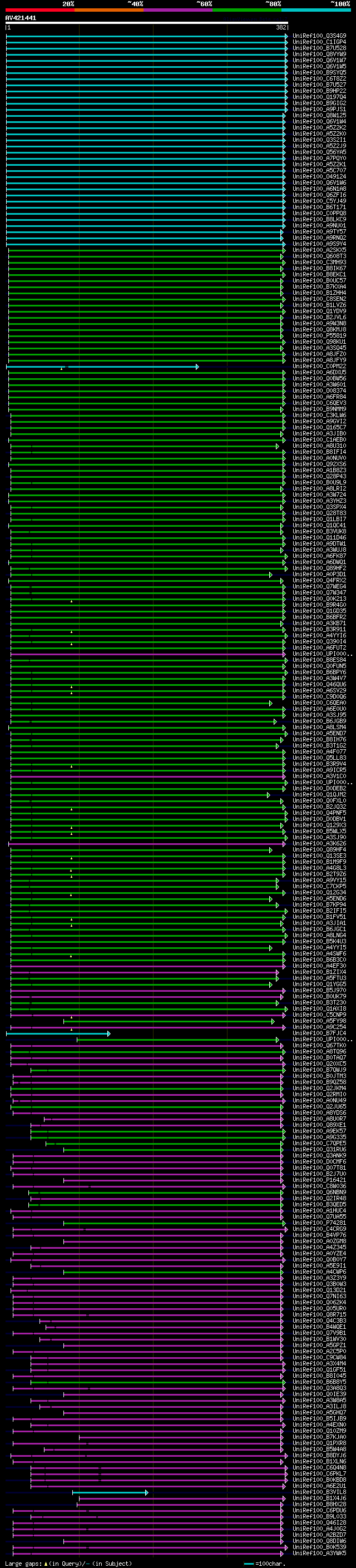Viewport: 356px width, 1568px height.
Task: Click the purple ~60% identity legend bar
Action: [x=179, y=10]
